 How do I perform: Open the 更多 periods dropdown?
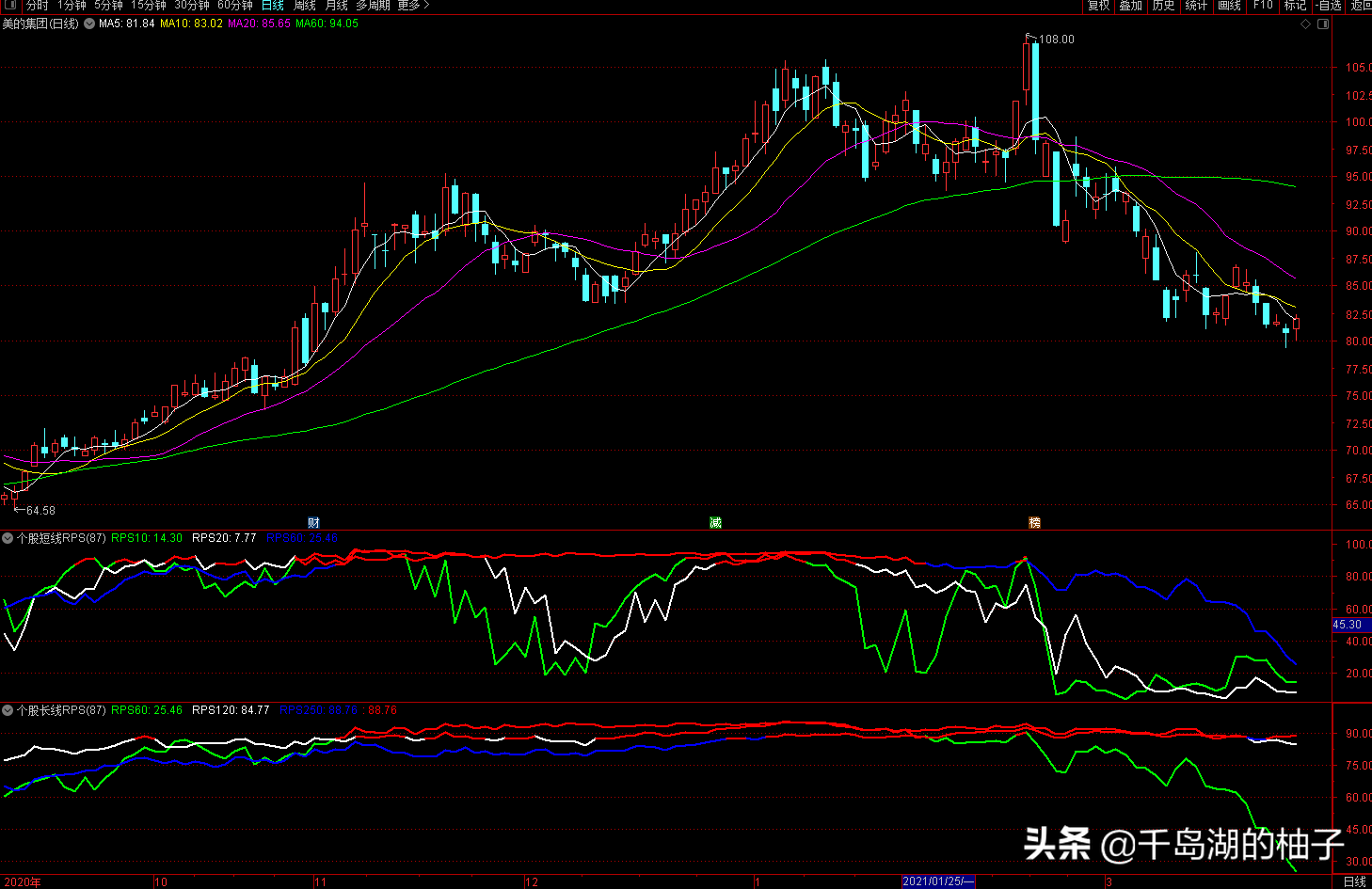(x=413, y=6)
